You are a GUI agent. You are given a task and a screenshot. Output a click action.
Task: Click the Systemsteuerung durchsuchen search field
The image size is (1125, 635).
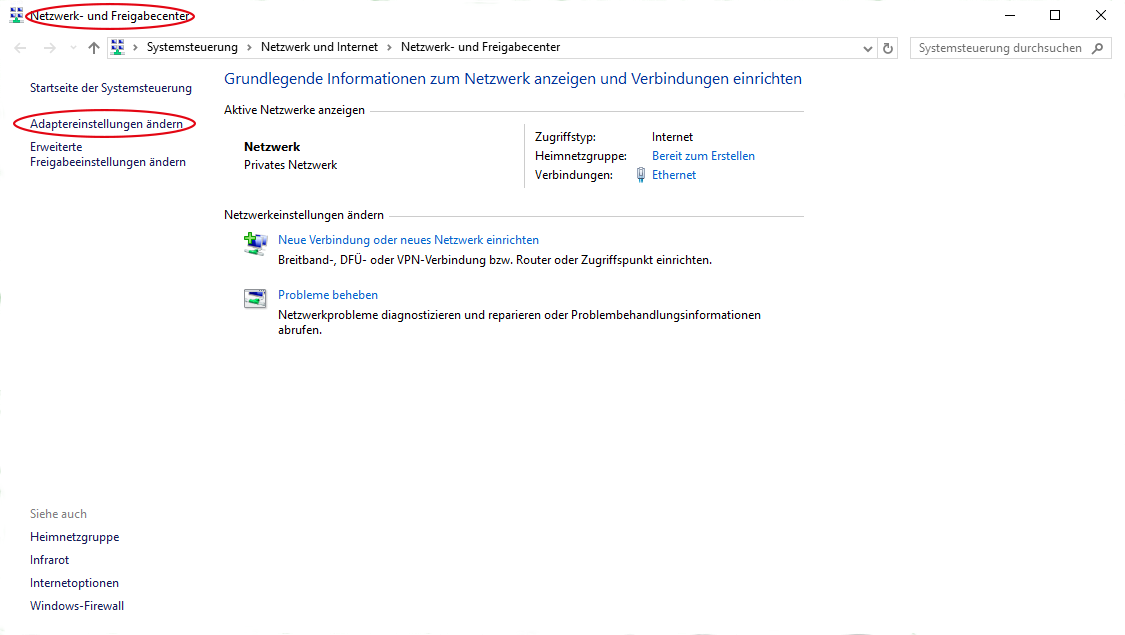[1000, 48]
